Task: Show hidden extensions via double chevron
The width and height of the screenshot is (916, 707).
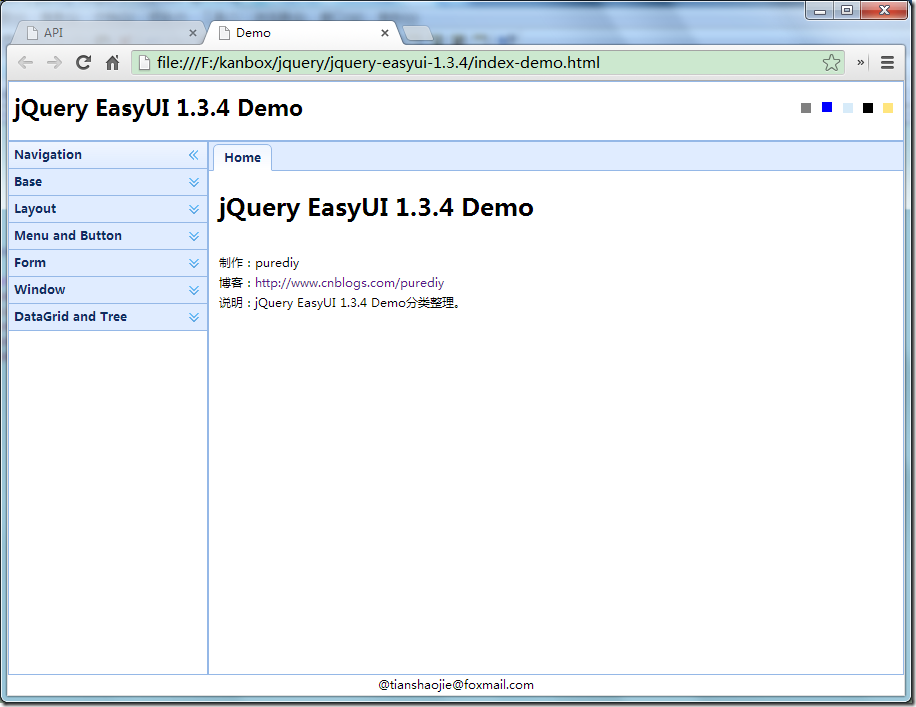Action: 861,63
